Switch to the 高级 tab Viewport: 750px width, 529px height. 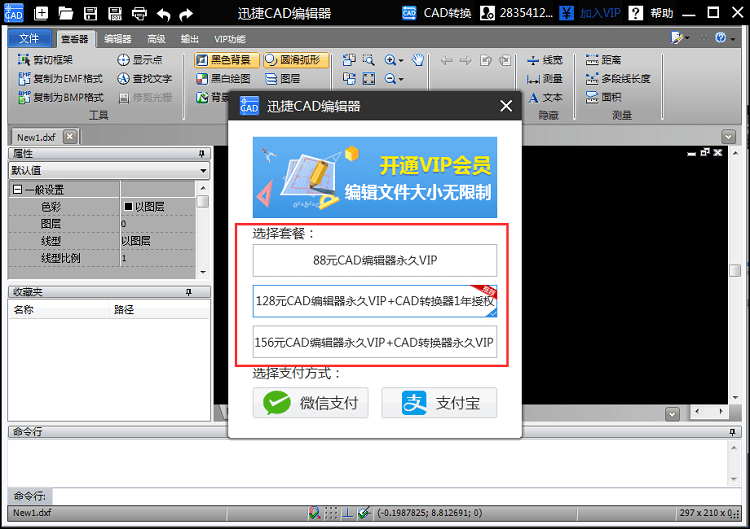156,39
